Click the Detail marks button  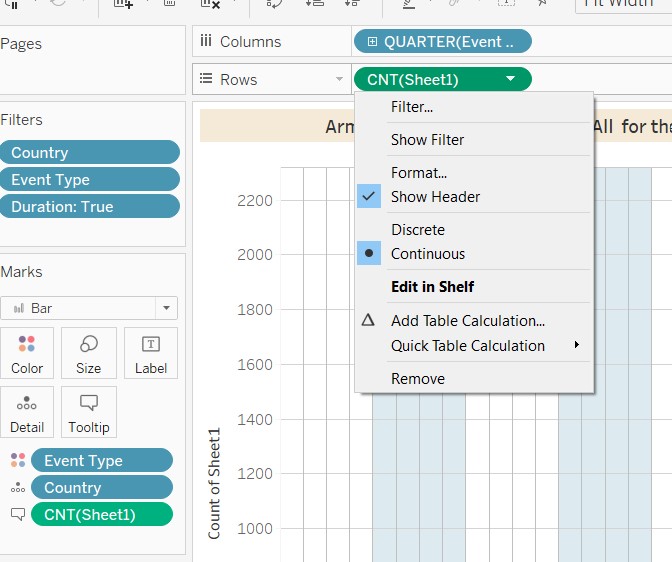(x=27, y=412)
